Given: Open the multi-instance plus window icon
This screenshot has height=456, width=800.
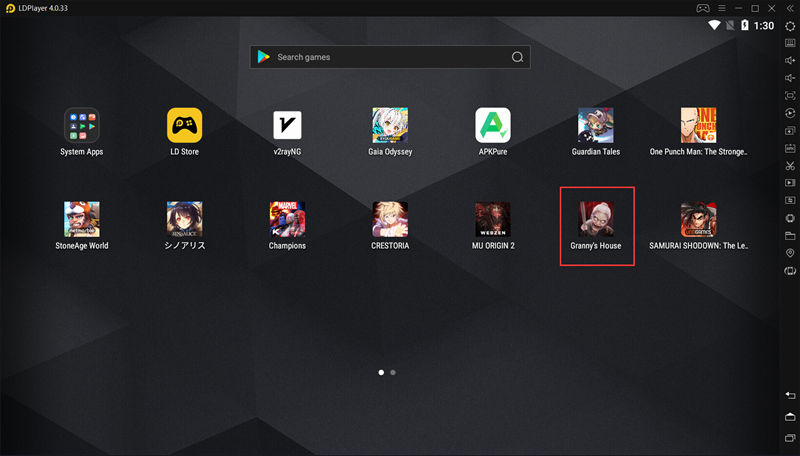Looking at the screenshot, I should [790, 131].
